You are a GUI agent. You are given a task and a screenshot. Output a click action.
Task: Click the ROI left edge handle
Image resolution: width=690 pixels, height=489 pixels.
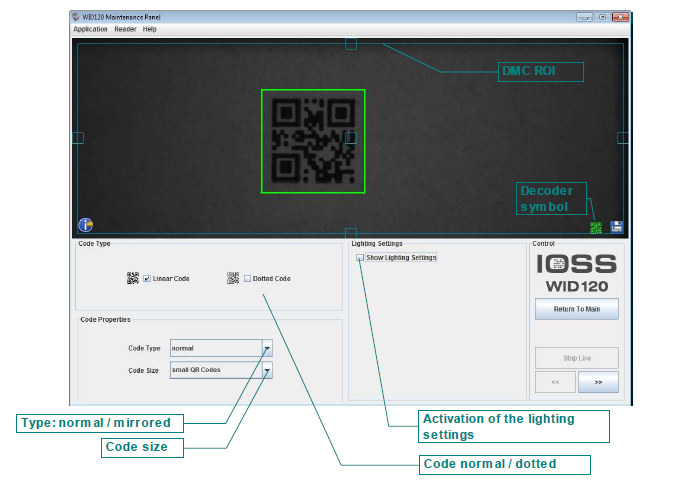[78, 138]
